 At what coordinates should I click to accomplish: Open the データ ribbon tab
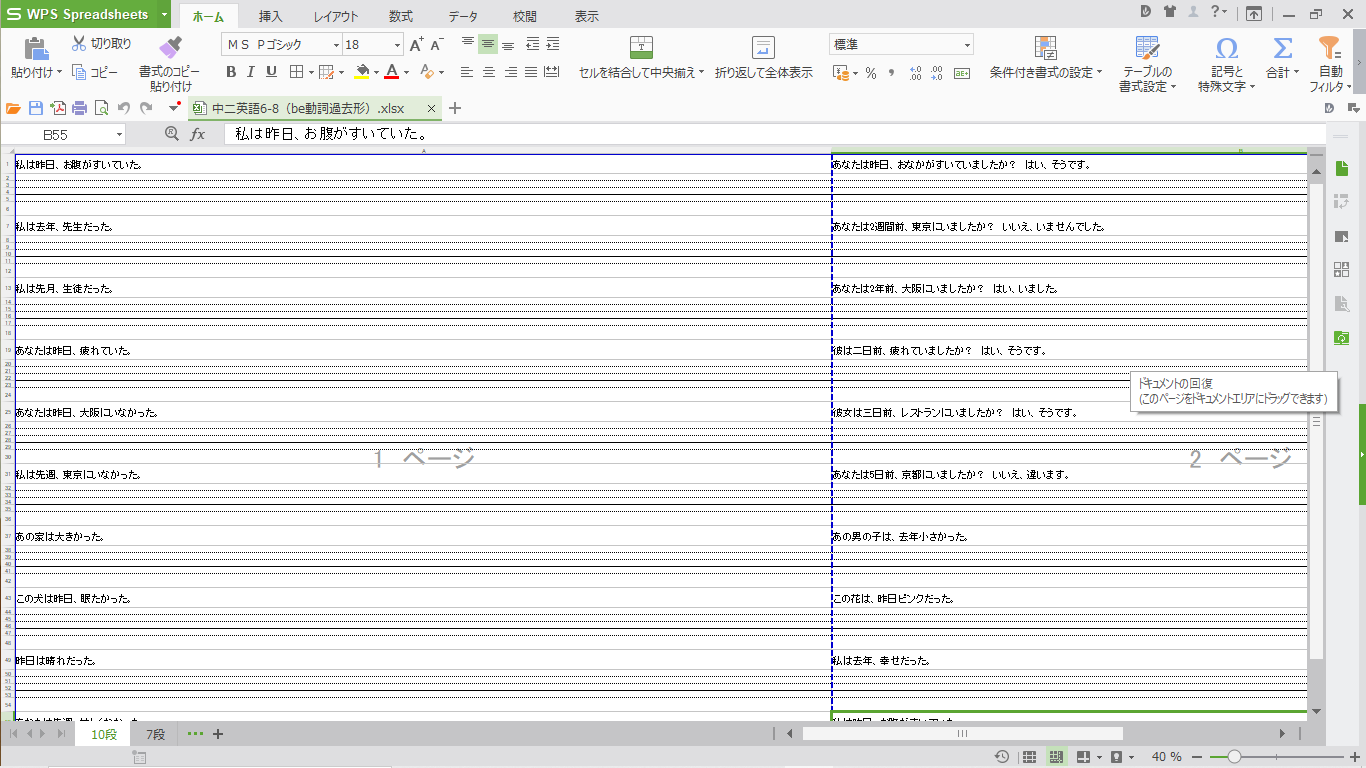coord(462,16)
